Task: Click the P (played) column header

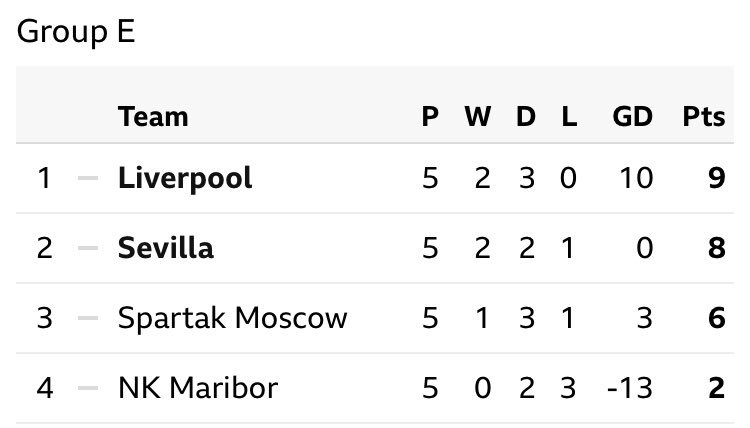Action: (x=430, y=117)
